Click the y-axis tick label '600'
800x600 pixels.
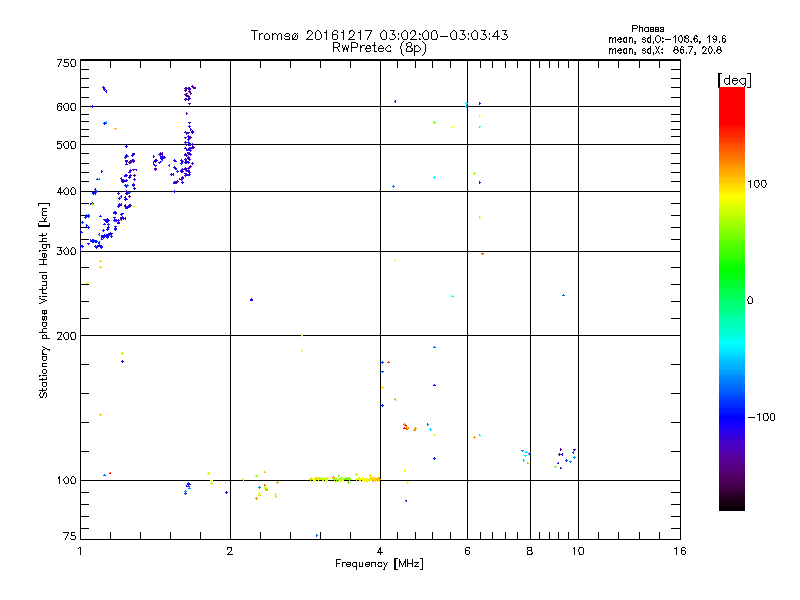[66, 107]
